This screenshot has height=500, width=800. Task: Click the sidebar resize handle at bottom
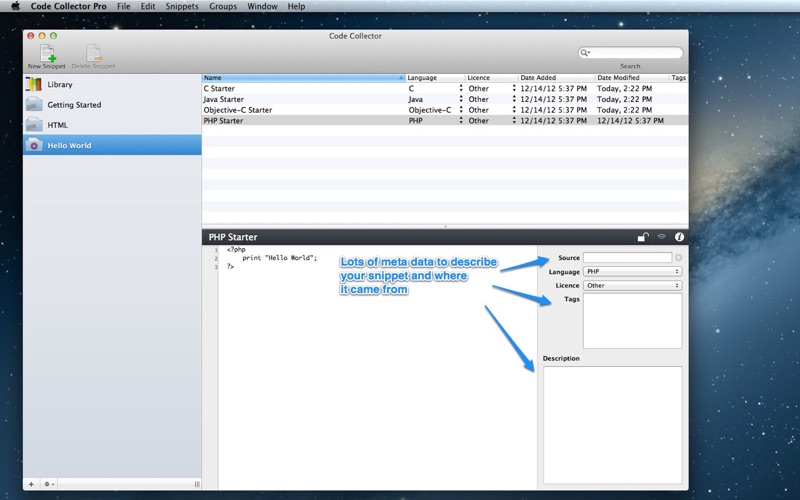tap(197, 484)
